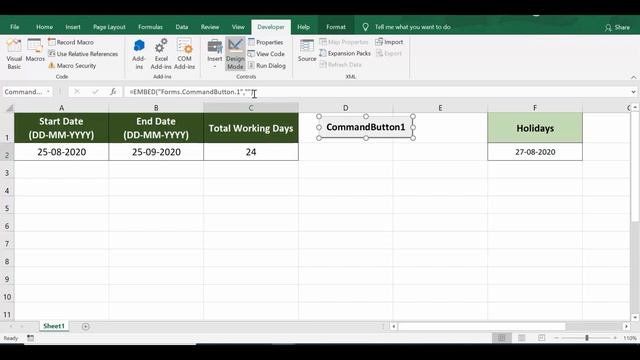Click the zoom slider handle
640x360 pixels.
[587, 338]
